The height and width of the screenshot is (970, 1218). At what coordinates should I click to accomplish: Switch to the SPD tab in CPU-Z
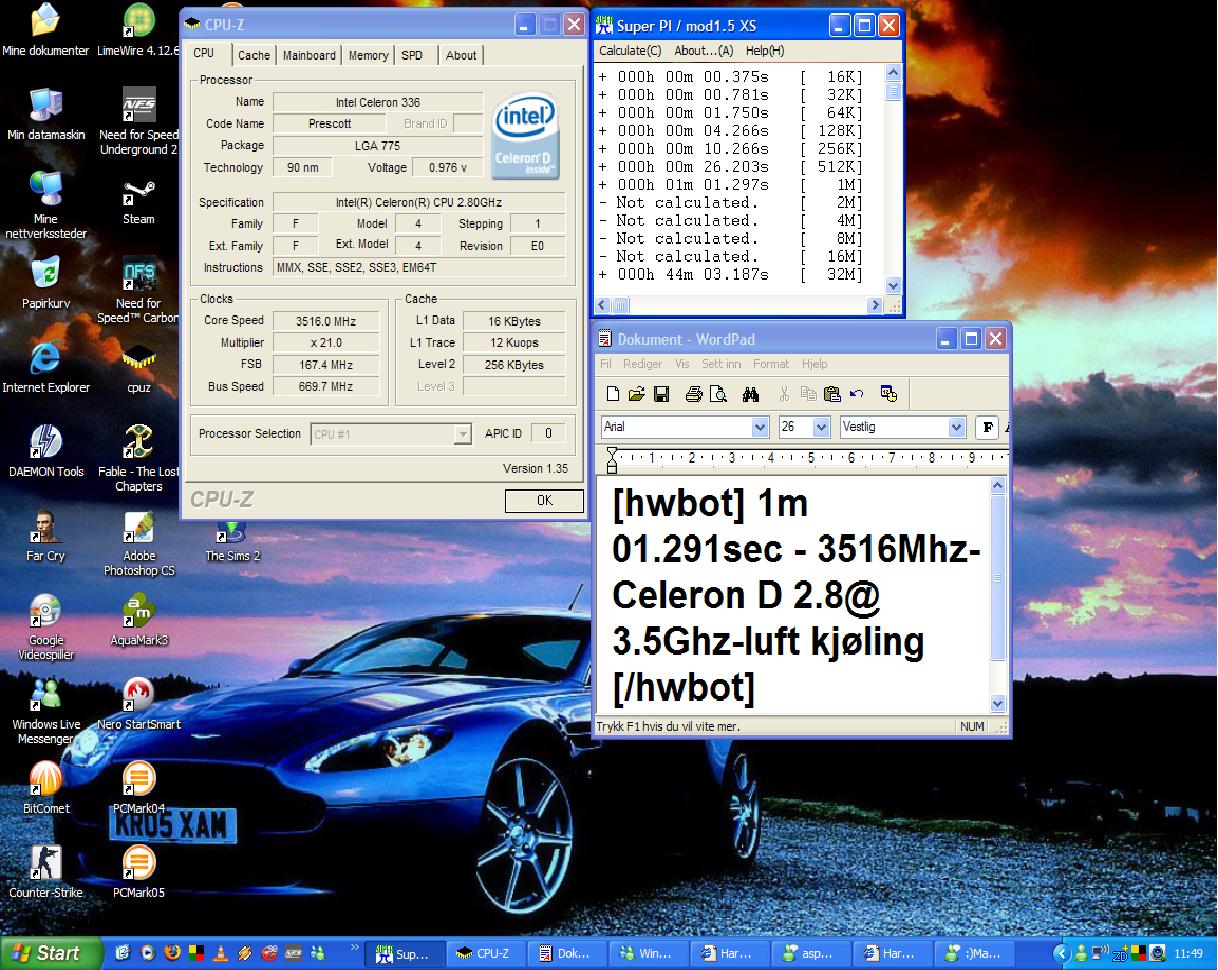click(412, 56)
